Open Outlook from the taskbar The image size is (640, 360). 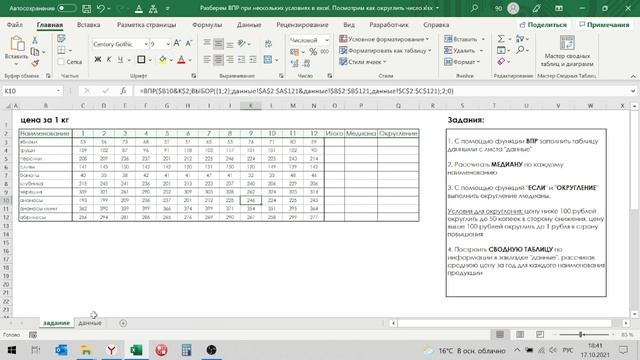tap(61, 350)
